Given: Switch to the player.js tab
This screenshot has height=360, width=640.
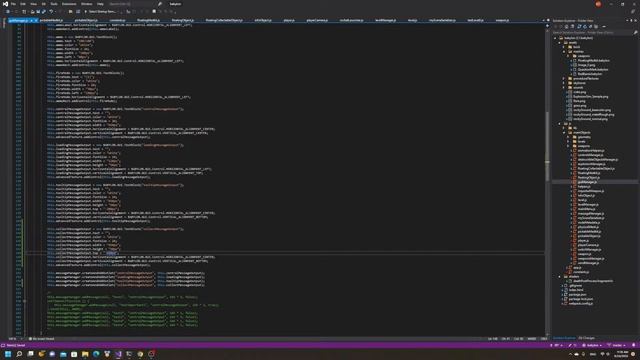Looking at the screenshot, I should (x=289, y=20).
